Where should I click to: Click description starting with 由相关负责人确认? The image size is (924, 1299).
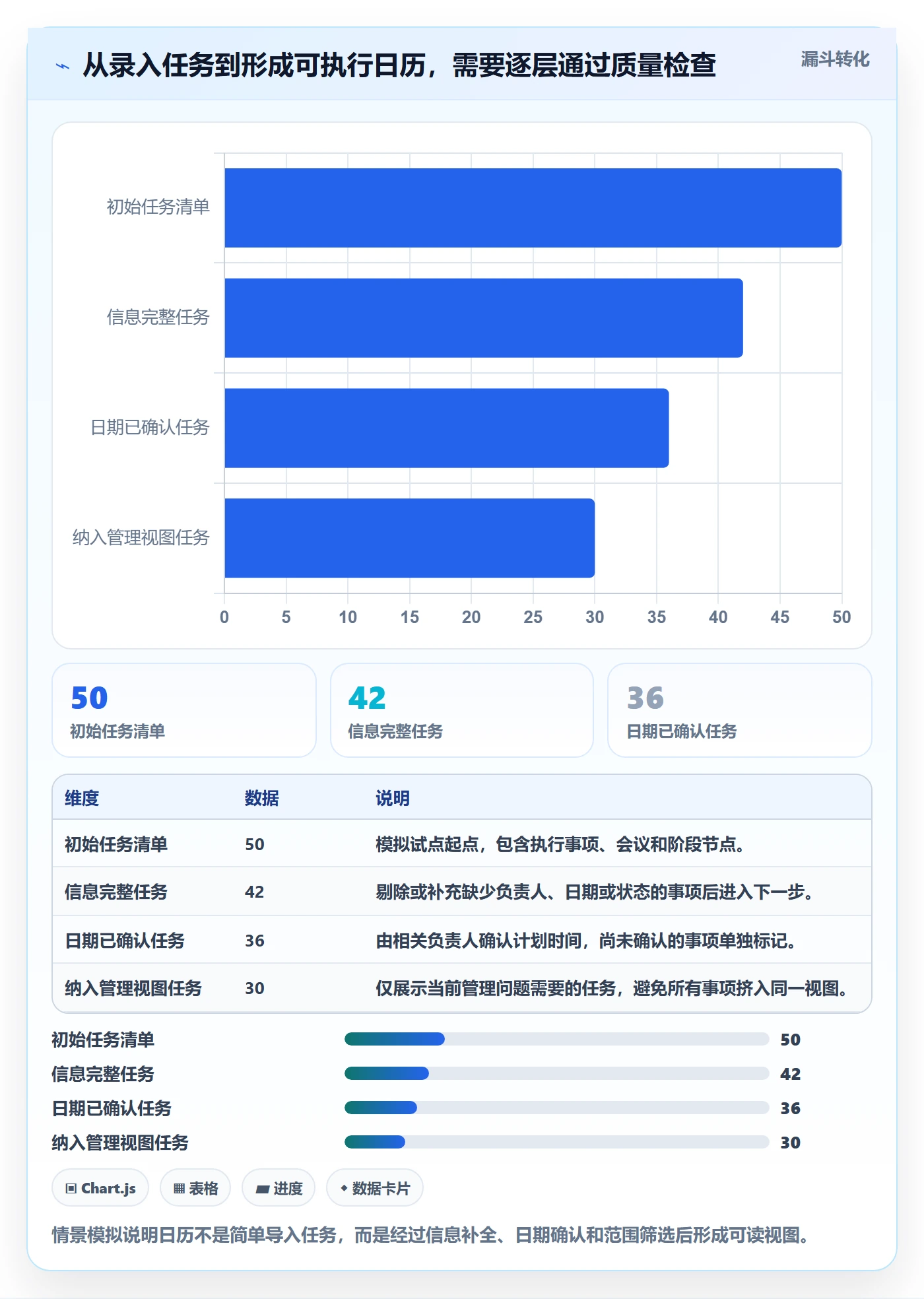586,941
